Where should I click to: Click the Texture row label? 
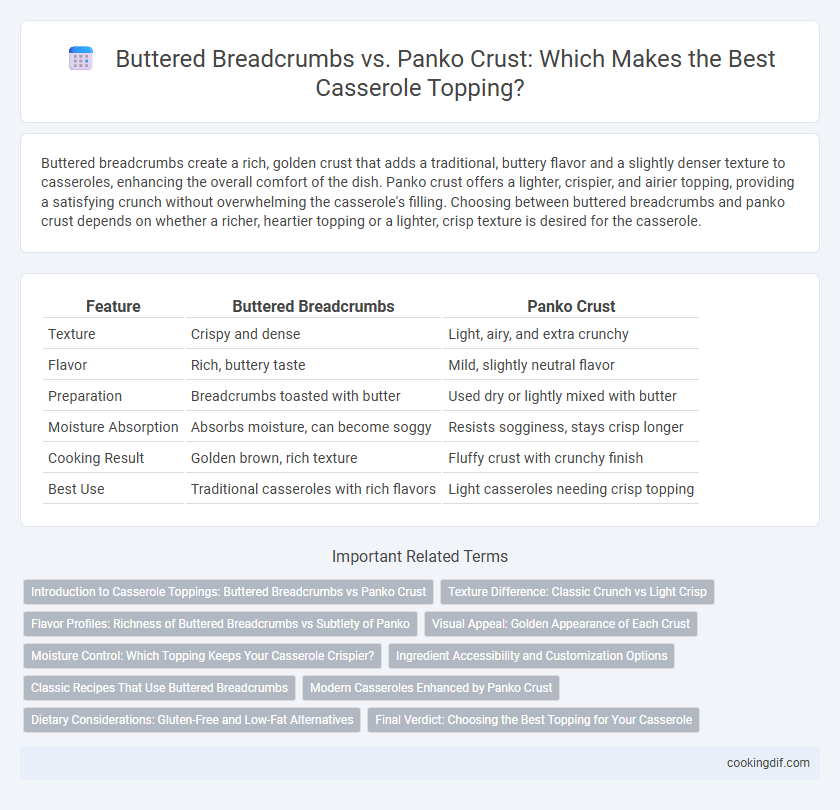click(72, 334)
